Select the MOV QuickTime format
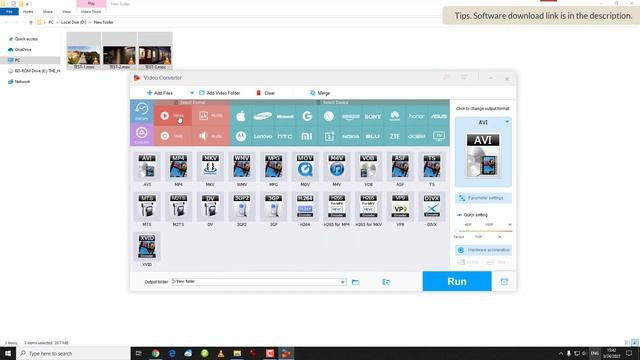The height and width of the screenshot is (360, 640). pyautogui.click(x=305, y=167)
